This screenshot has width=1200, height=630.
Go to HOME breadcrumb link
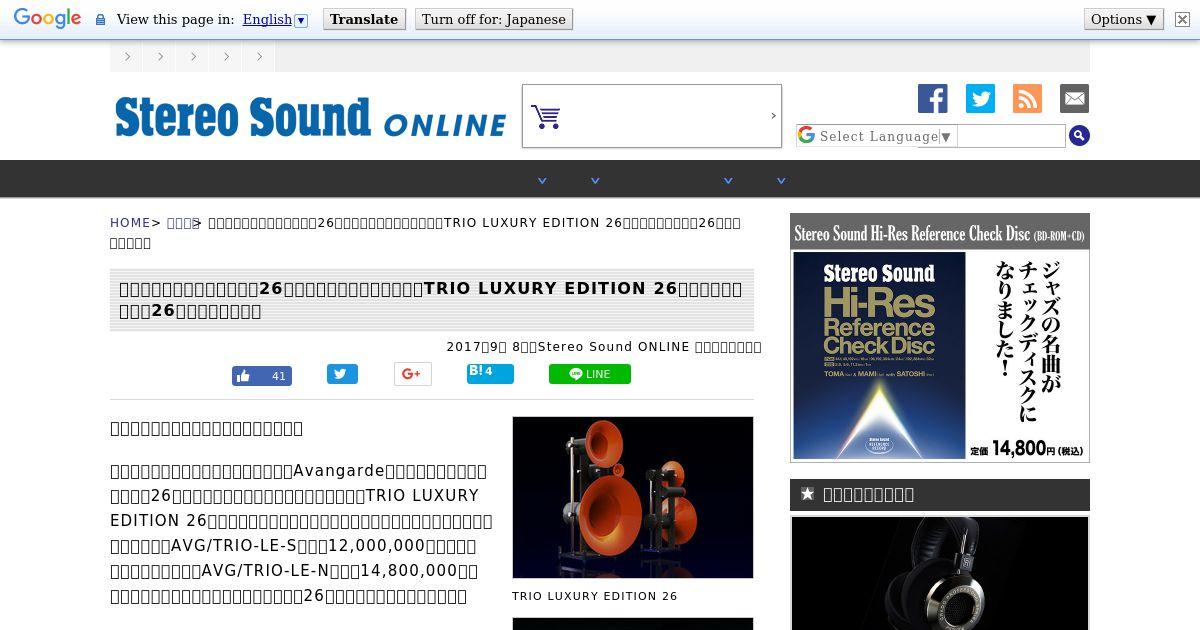coord(130,223)
